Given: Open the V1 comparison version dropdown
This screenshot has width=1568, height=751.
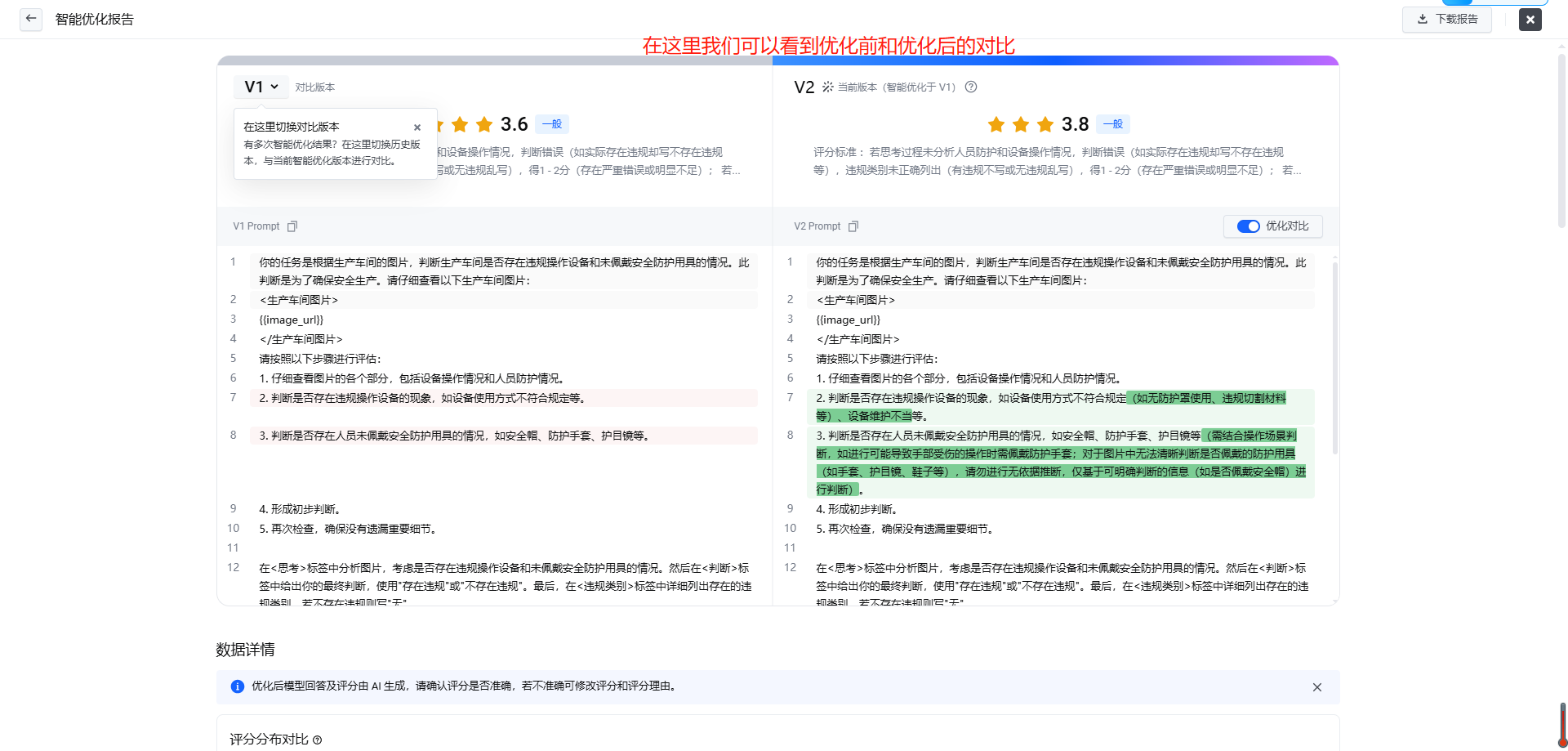Looking at the screenshot, I should click(261, 87).
